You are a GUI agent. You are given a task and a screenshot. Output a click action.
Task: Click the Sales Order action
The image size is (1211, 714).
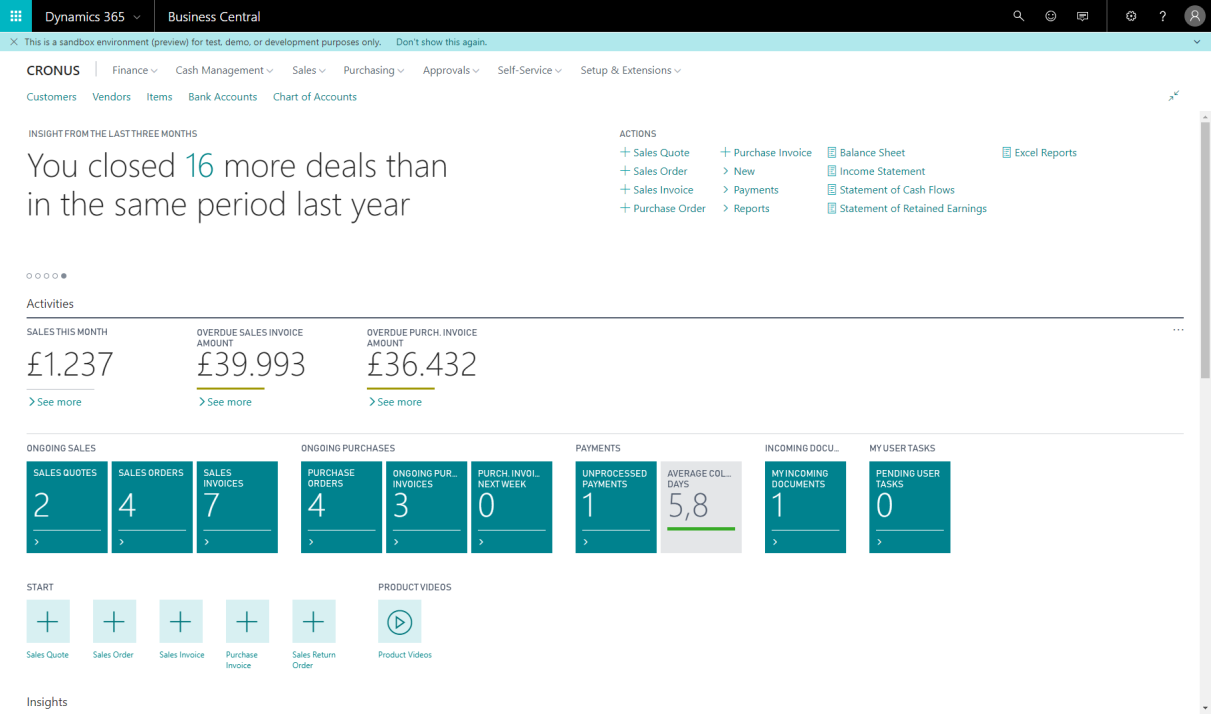654,171
